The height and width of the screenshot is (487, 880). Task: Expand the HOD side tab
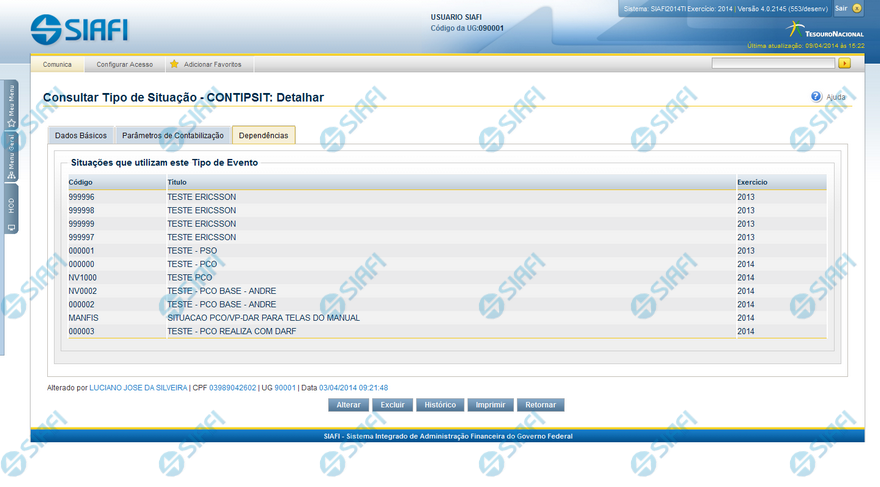click(x=11, y=211)
